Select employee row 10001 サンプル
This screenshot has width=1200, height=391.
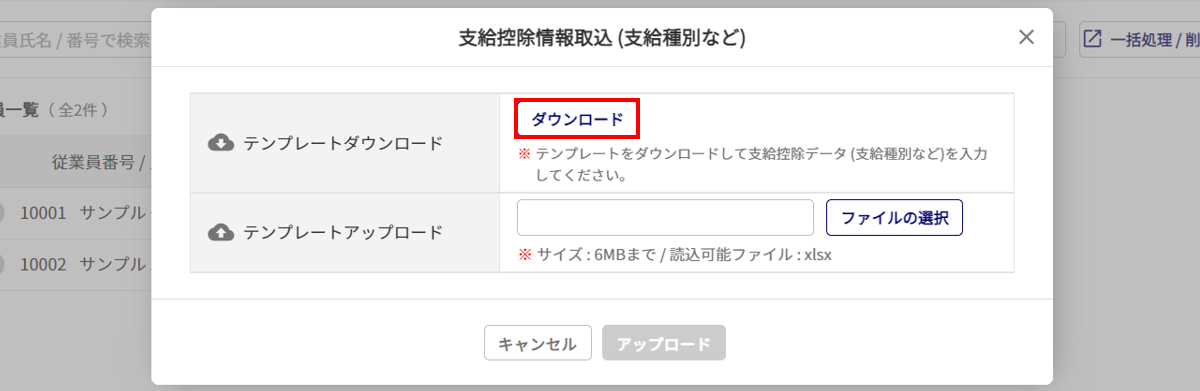[75, 212]
